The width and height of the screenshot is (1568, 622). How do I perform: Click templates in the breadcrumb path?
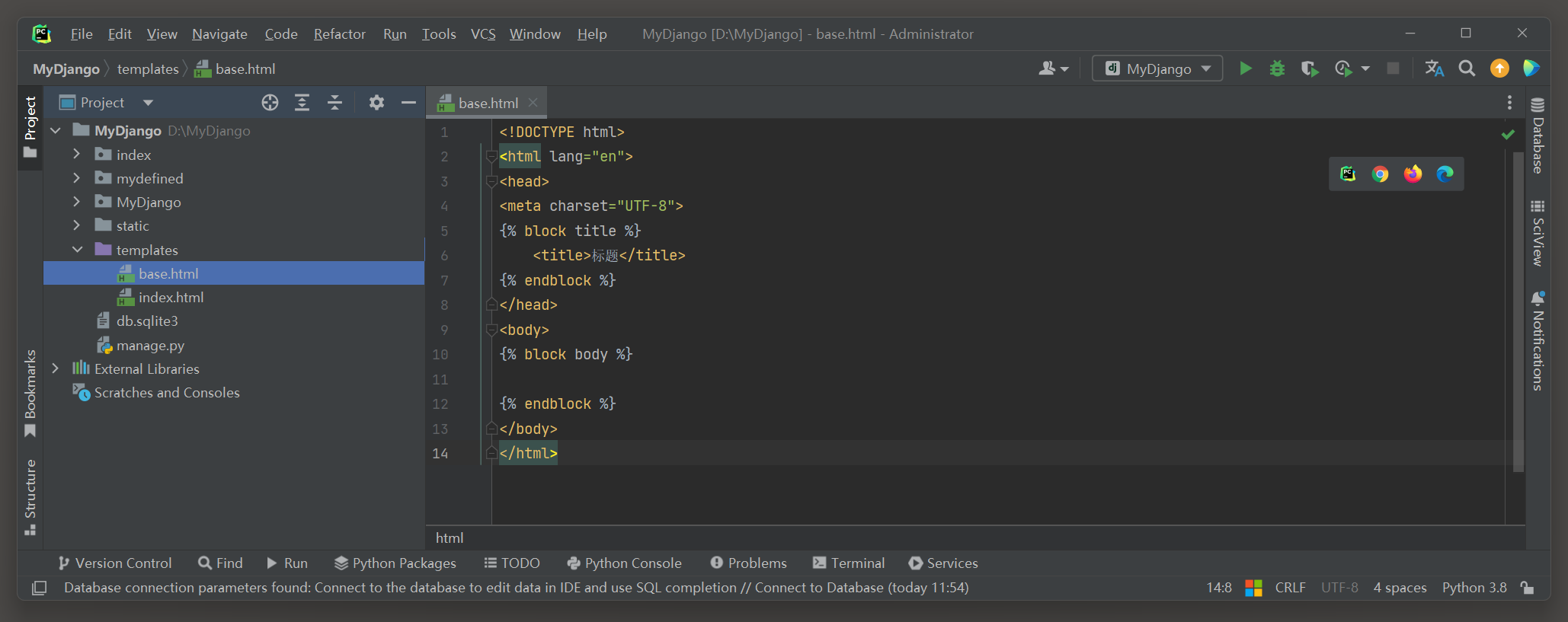(x=148, y=69)
